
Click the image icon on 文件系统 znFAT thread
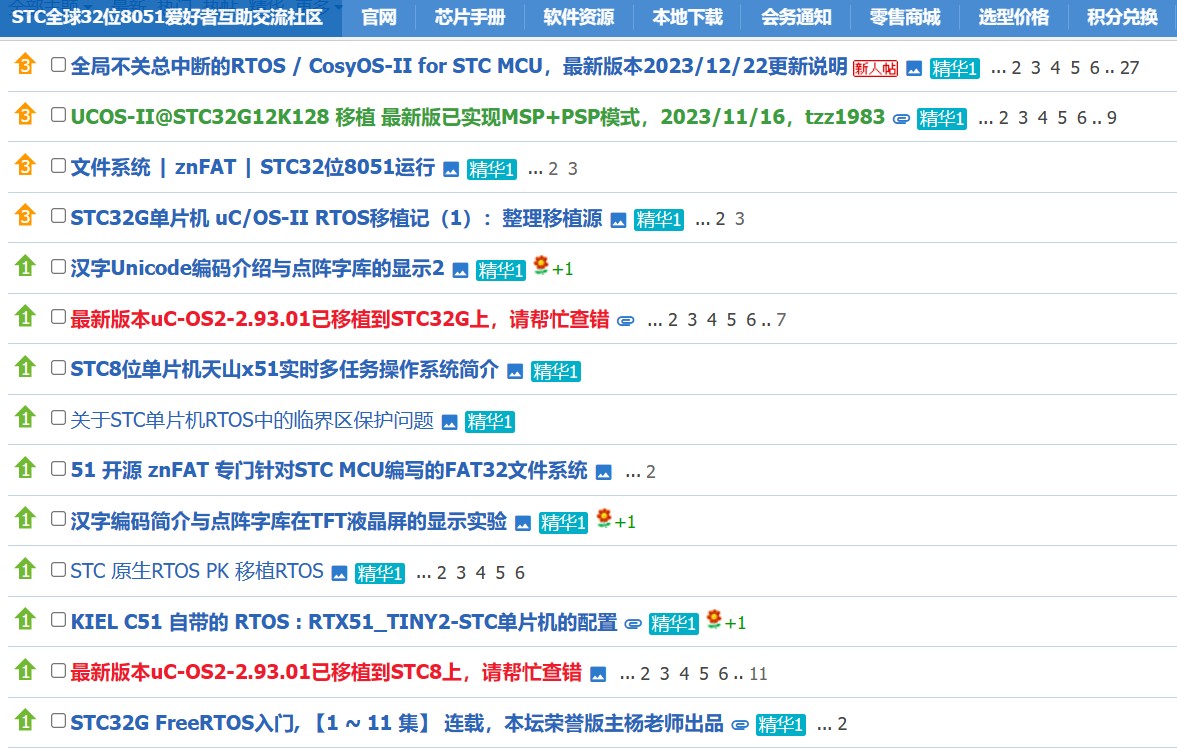tap(450, 170)
